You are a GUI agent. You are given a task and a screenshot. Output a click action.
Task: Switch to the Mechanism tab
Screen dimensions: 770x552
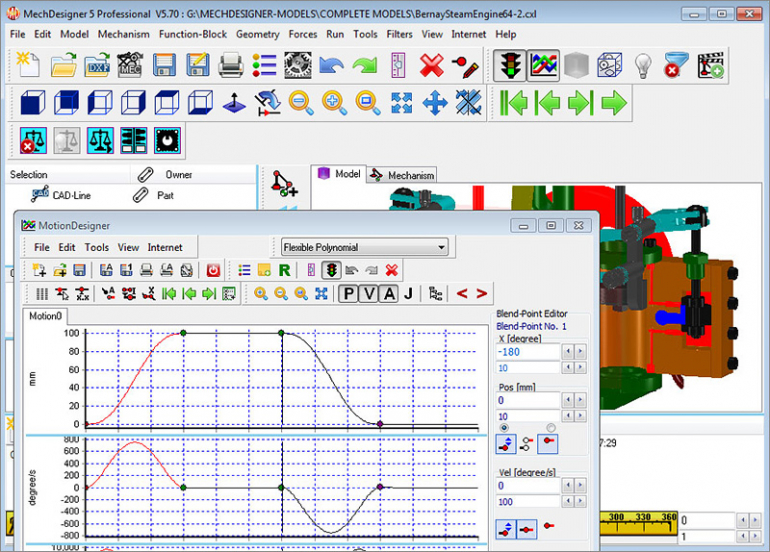coord(402,175)
